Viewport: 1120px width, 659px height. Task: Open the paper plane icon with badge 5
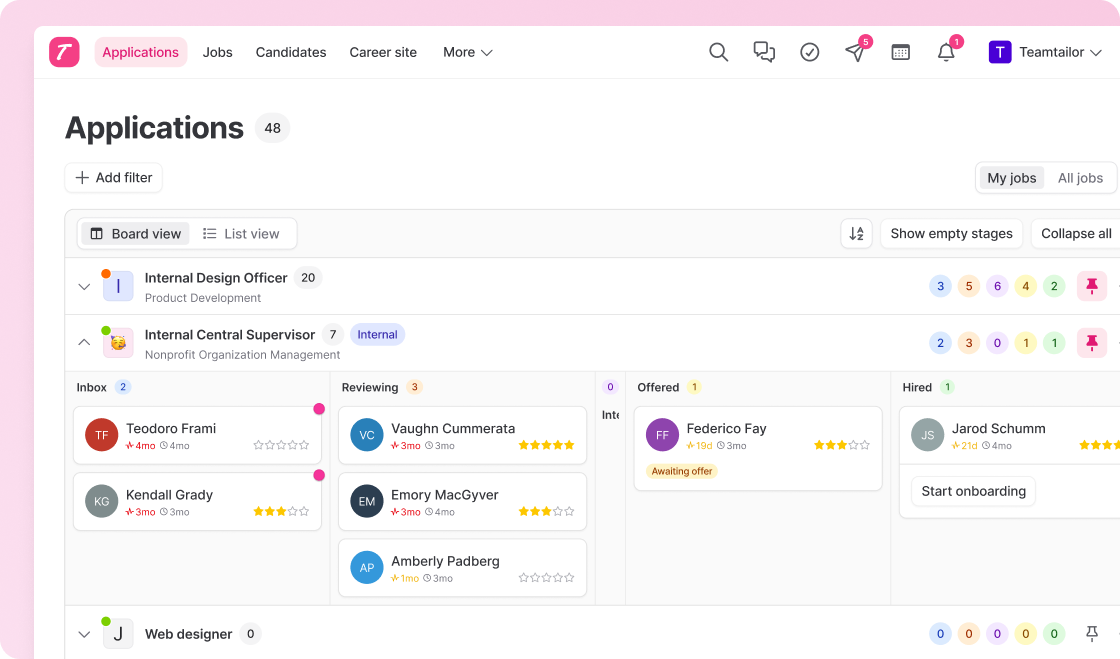coord(855,52)
